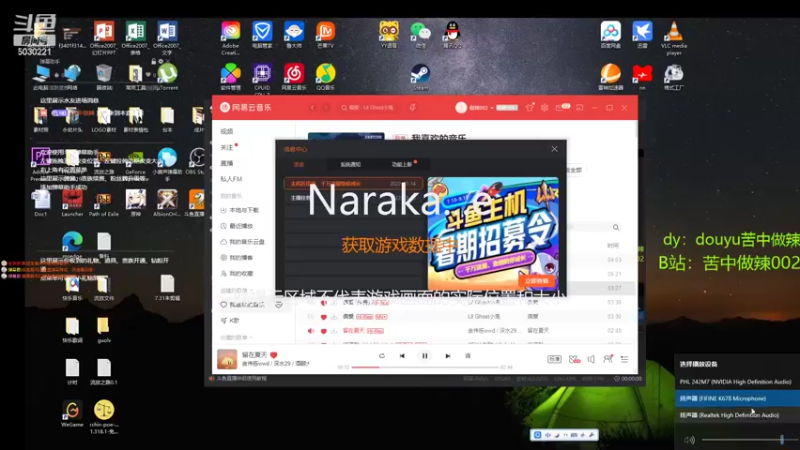
Task: Open NetEase Music settings gear
Action: (544, 108)
